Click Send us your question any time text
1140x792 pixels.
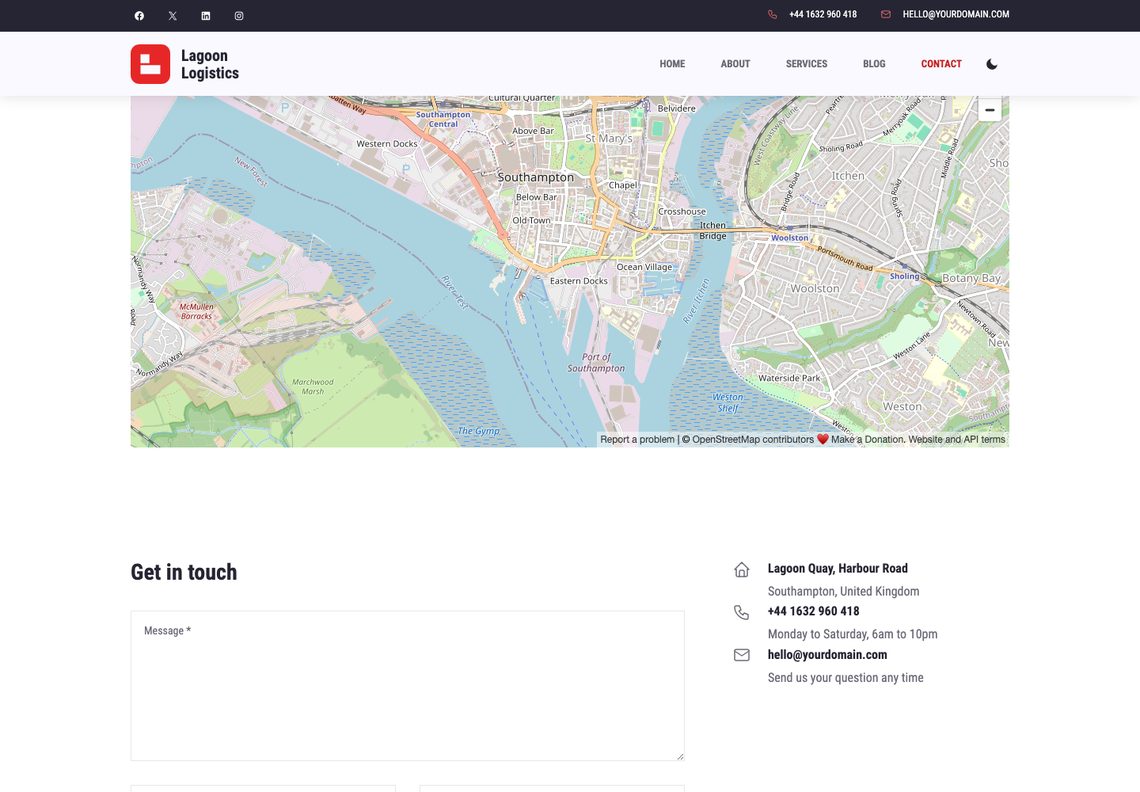click(846, 678)
